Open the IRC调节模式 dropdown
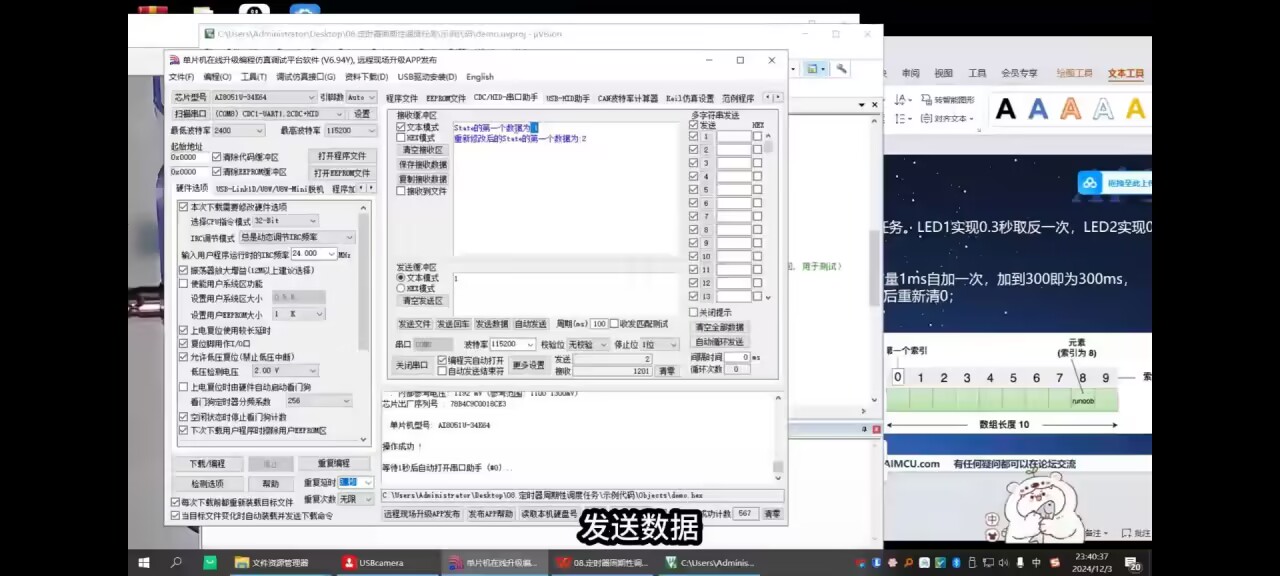The image size is (1280, 576). click(x=296, y=238)
